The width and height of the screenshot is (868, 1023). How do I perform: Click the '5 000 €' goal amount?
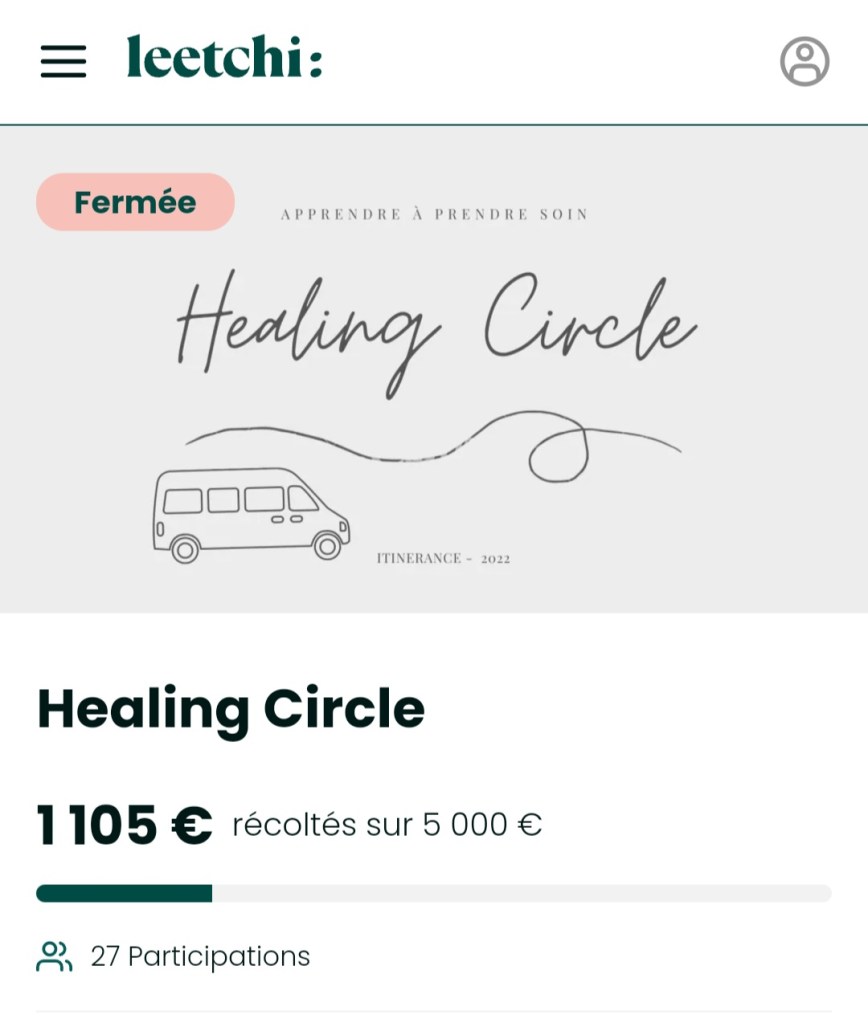point(482,825)
